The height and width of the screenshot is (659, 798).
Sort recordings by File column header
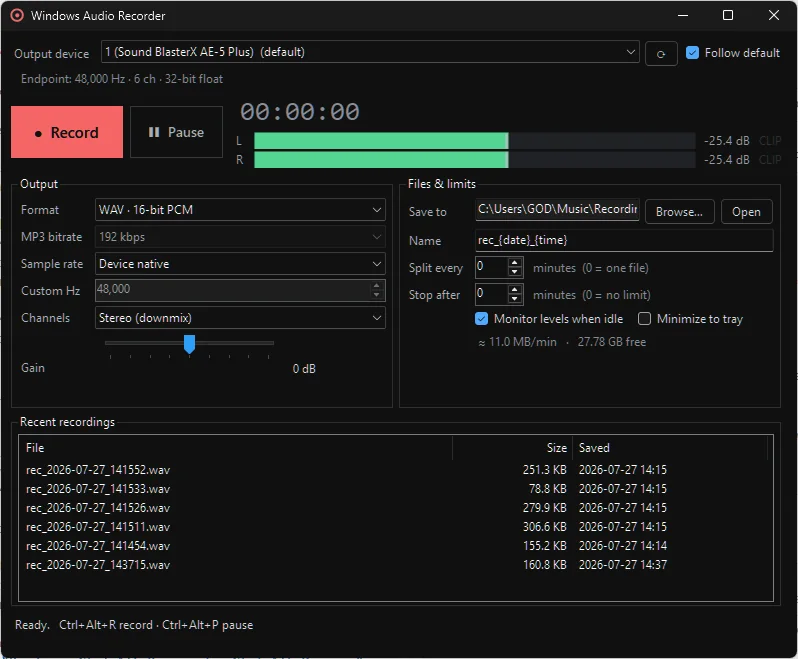(x=236, y=448)
